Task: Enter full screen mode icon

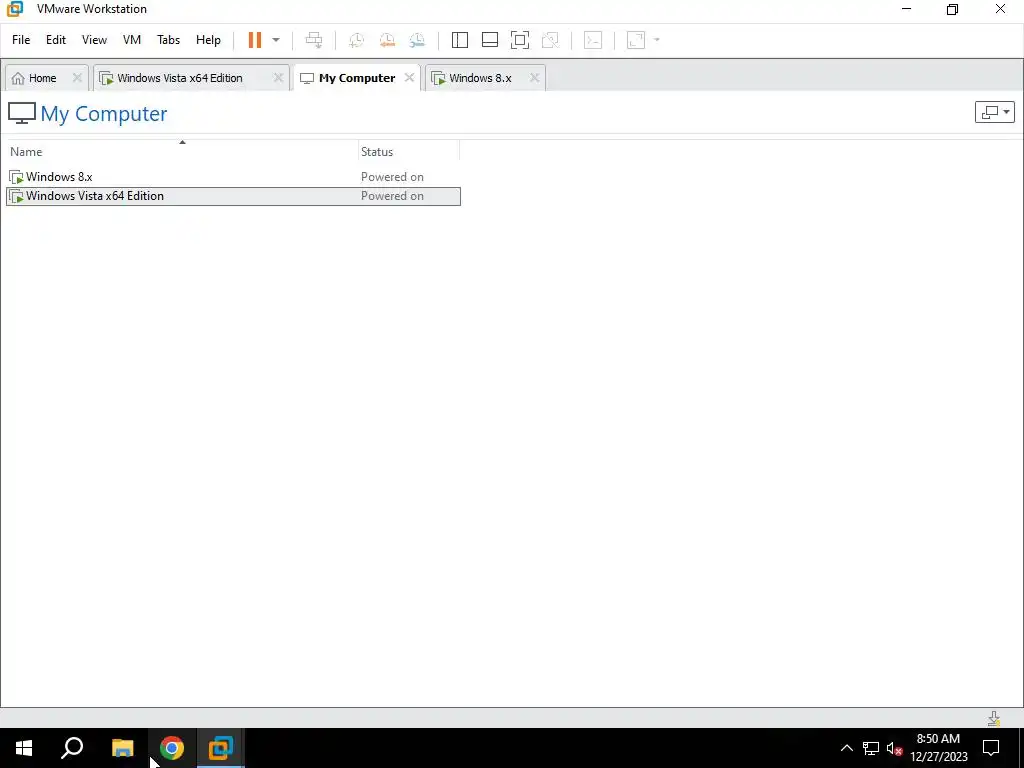Action: point(520,40)
